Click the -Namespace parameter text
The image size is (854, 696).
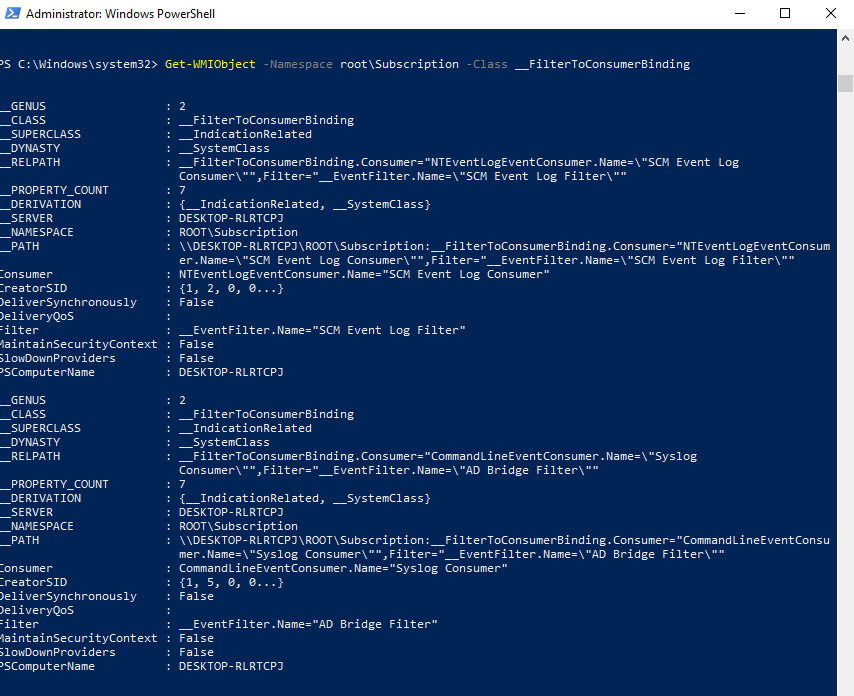pos(297,64)
